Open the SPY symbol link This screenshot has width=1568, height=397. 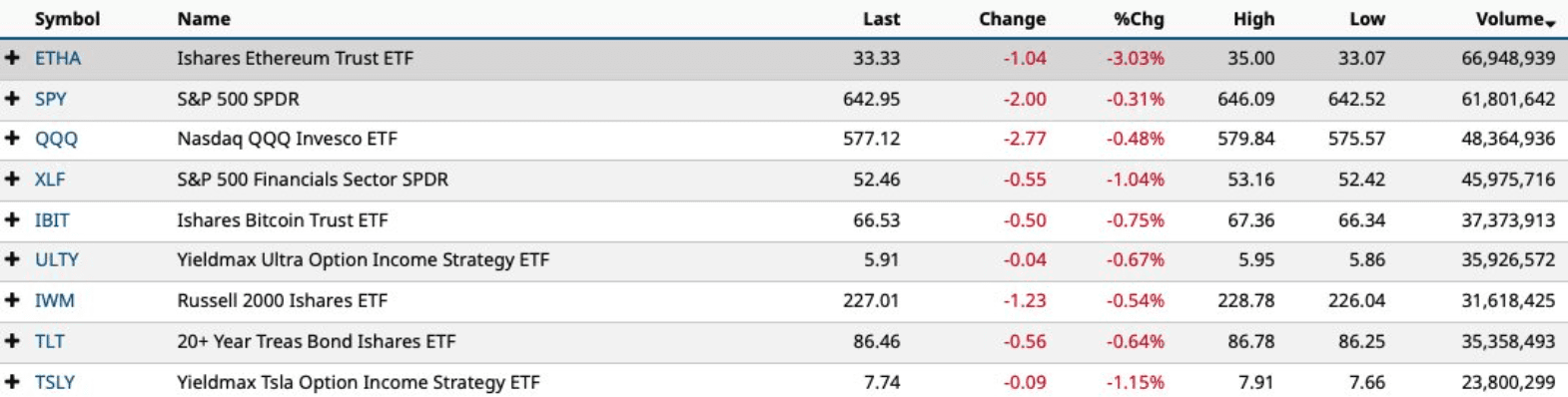point(51,99)
